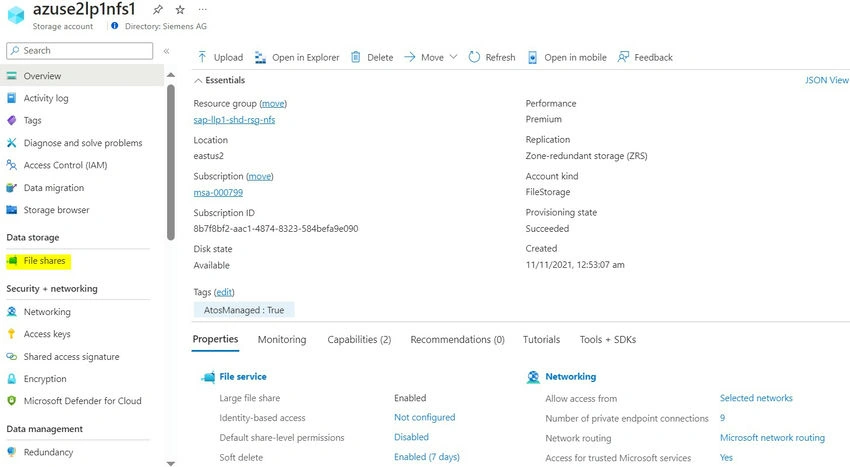Switch to the Properties tab
Image resolution: width=850 pixels, height=467 pixels.
(x=215, y=340)
